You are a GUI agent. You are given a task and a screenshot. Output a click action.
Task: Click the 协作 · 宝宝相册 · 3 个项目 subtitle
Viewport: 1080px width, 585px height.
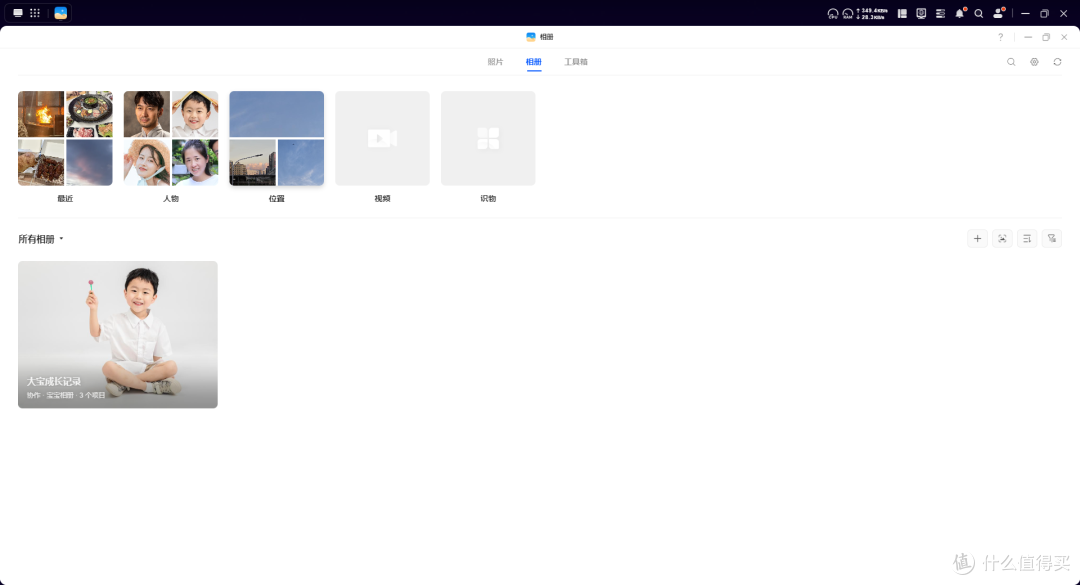tap(66, 396)
